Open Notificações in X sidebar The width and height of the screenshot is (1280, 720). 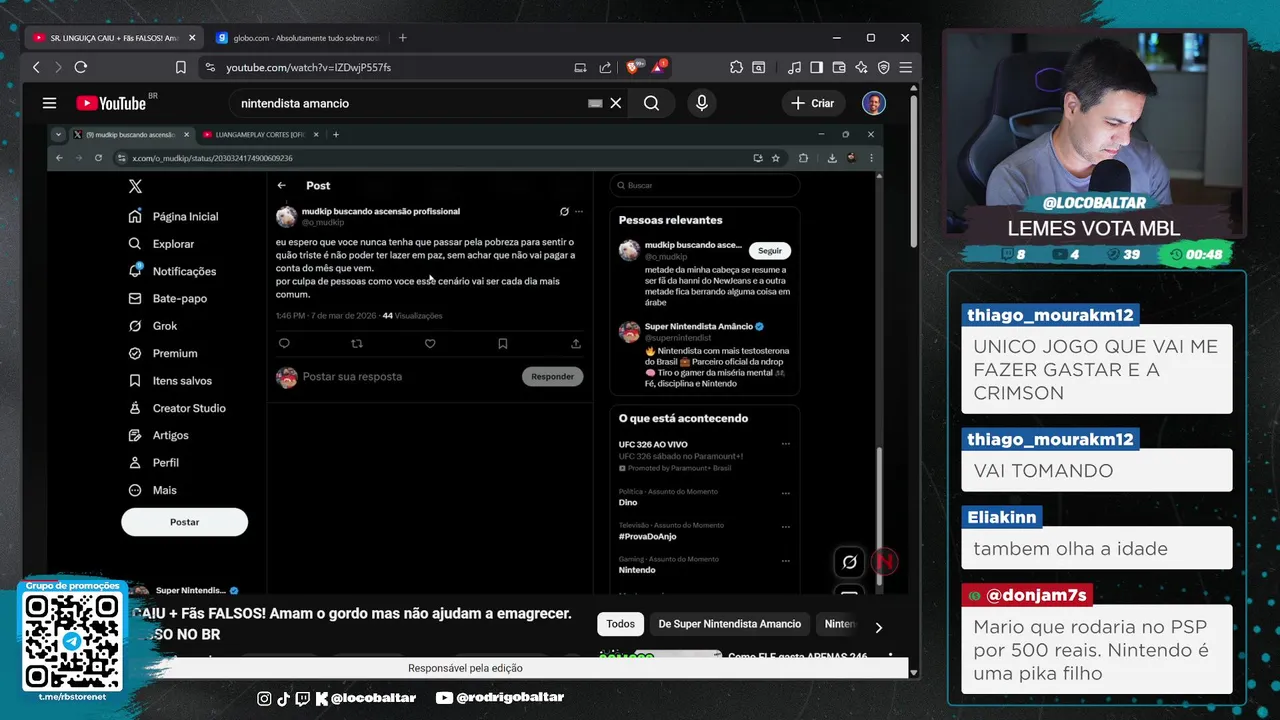point(172,271)
